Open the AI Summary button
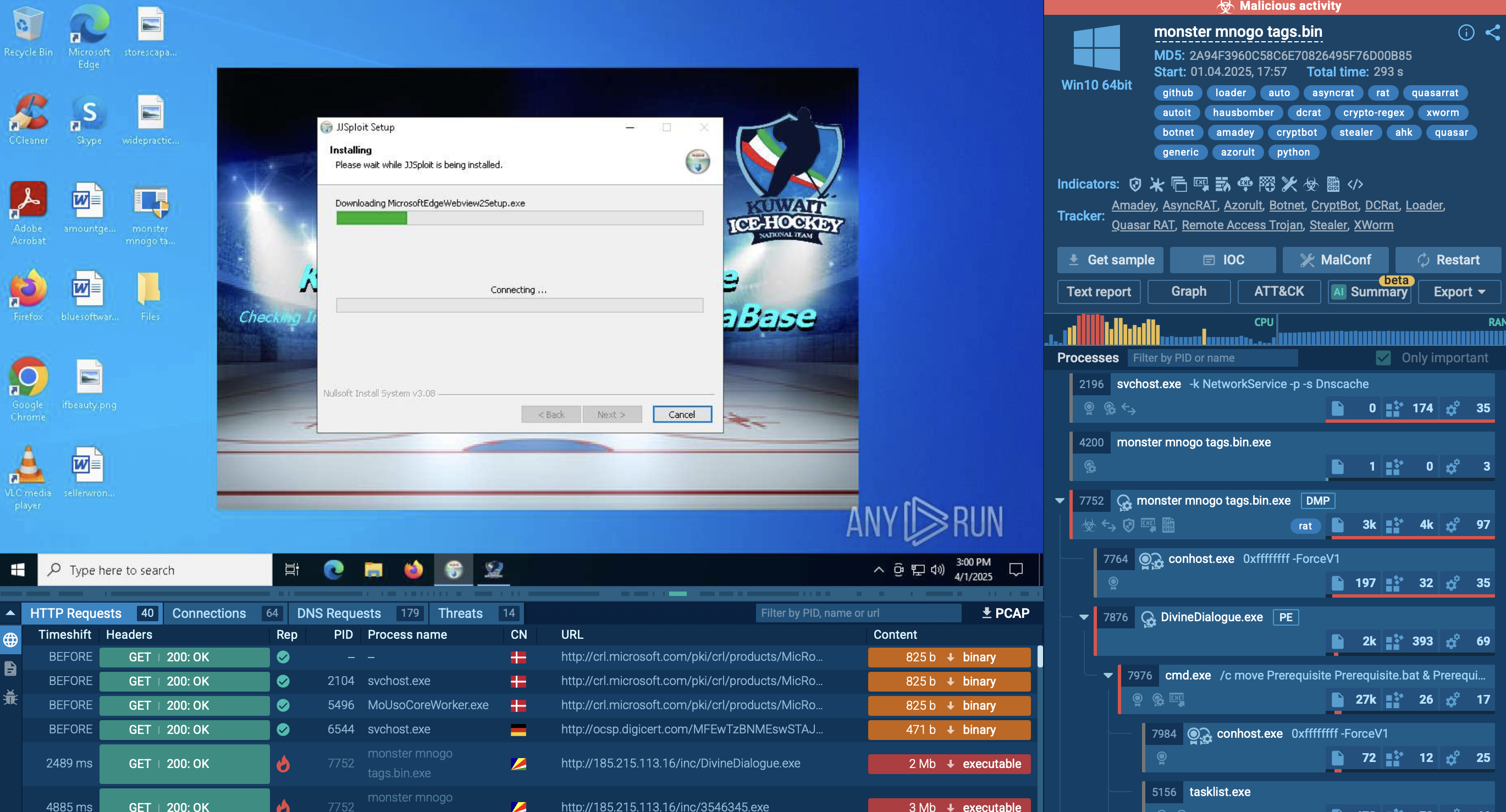The width and height of the screenshot is (1506, 812). tap(1369, 292)
